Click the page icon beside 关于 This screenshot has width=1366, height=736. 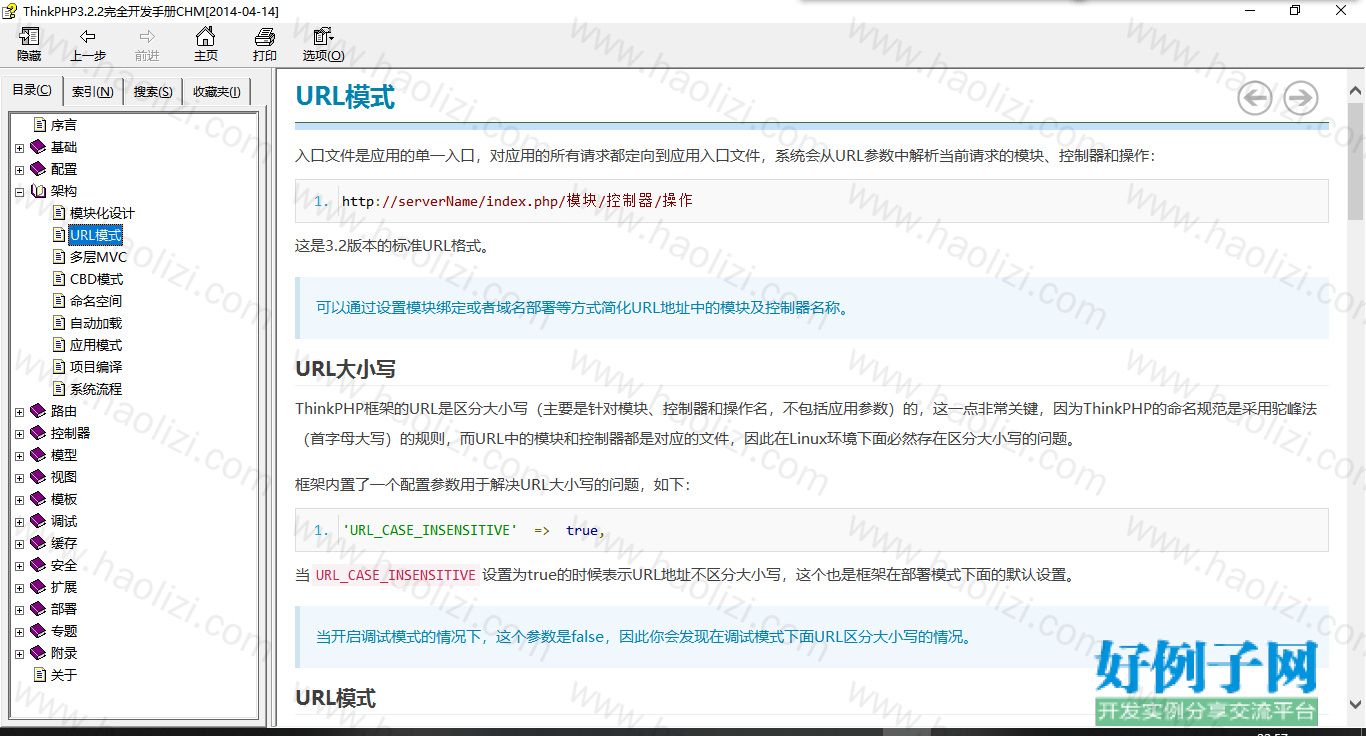point(40,675)
